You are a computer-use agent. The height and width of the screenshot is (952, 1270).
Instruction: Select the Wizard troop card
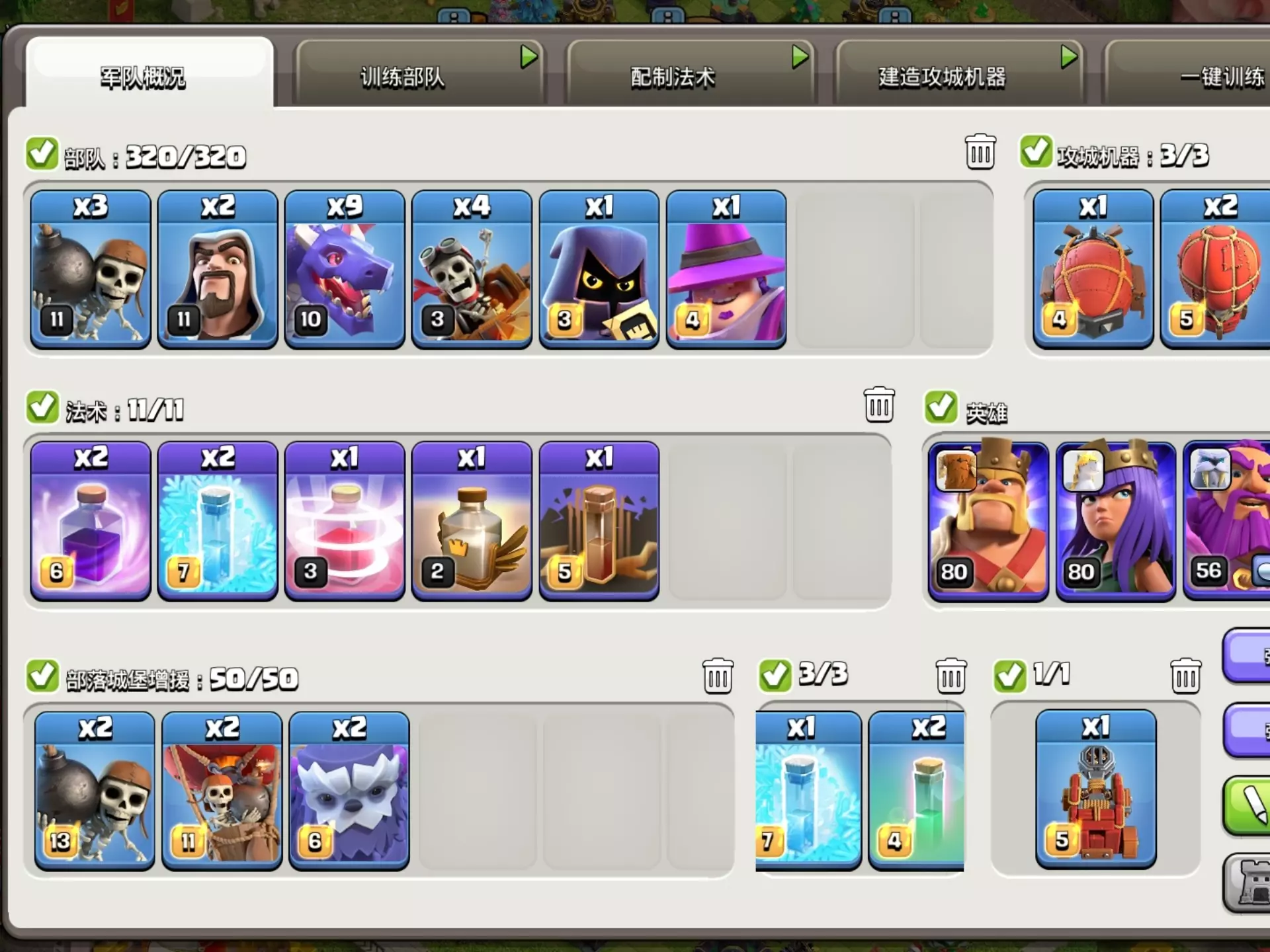point(218,269)
